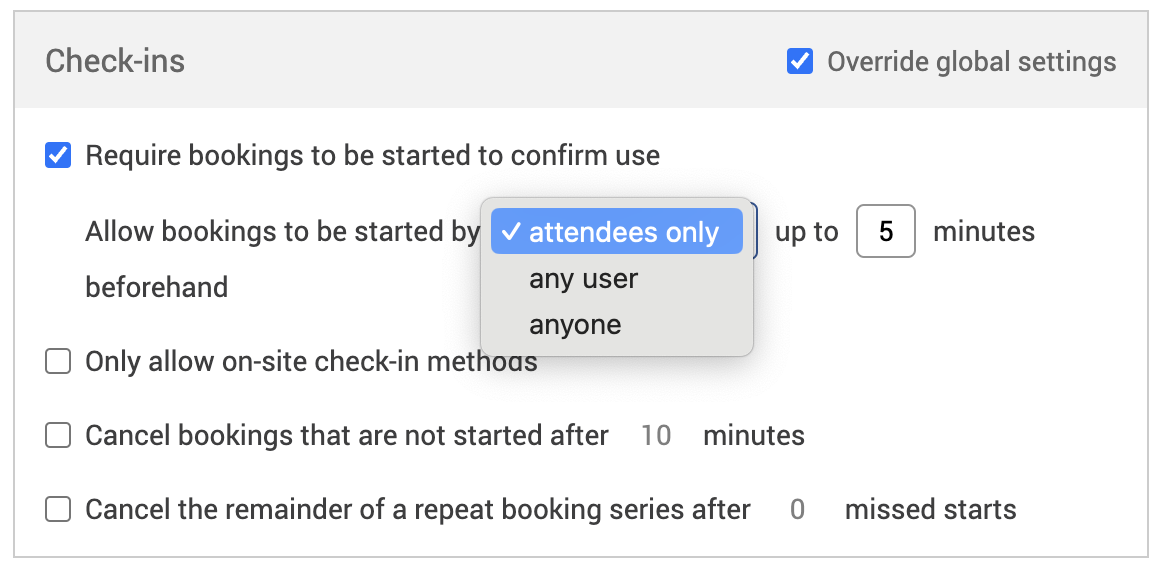This screenshot has height=567, width=1160.
Task: Click the "missed starts" text label
Action: [x=930, y=510]
